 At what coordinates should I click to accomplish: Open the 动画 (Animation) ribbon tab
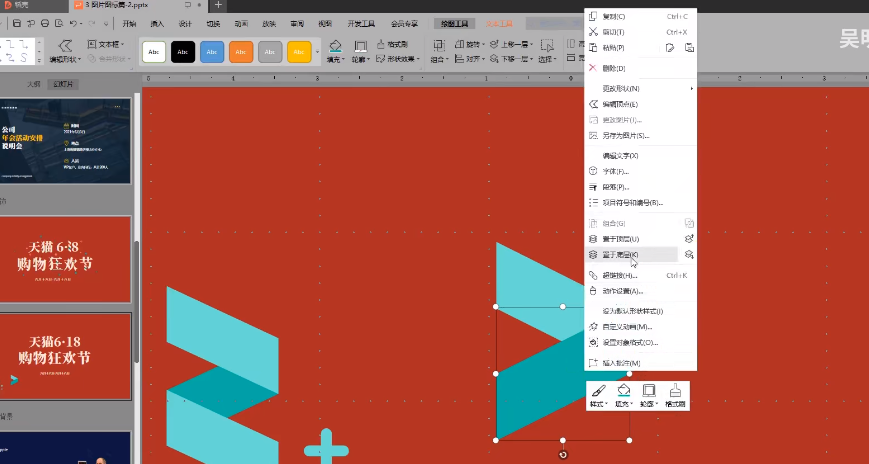click(x=241, y=24)
